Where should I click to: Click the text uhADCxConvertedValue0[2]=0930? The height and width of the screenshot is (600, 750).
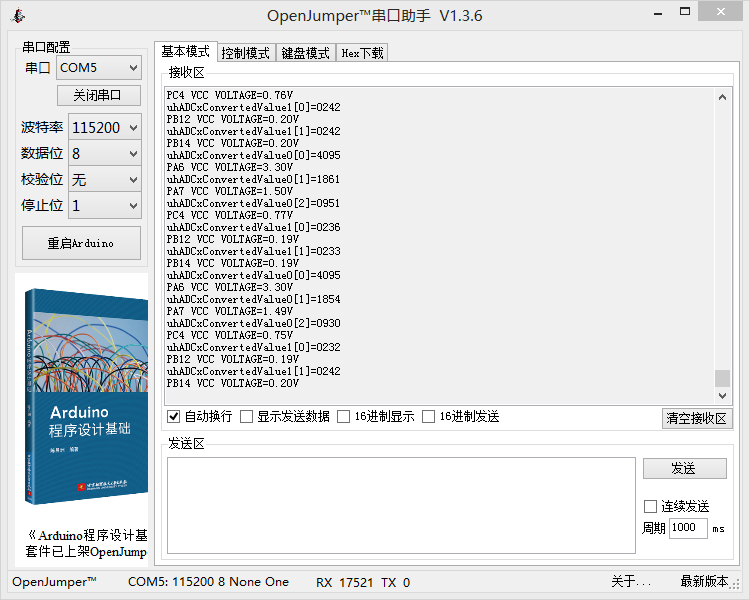point(254,323)
